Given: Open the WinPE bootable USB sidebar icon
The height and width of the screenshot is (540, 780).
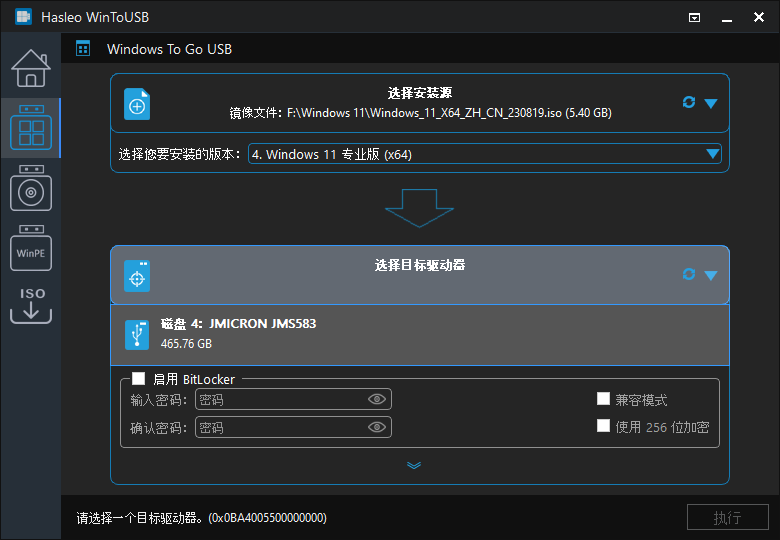Looking at the screenshot, I should click(x=31, y=248).
